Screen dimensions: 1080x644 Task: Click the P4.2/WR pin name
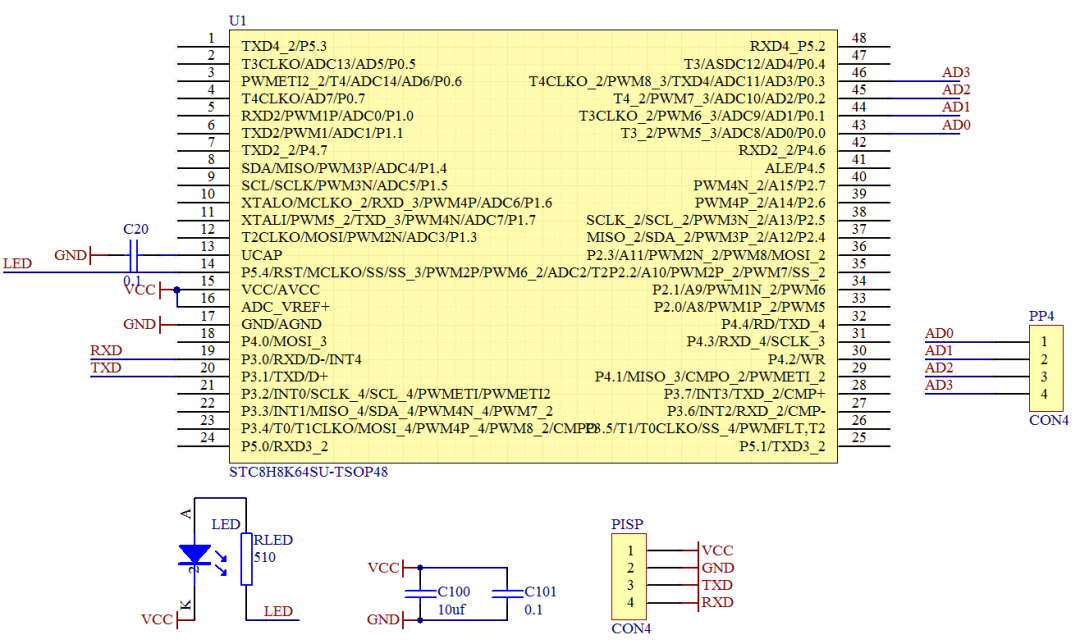[x=796, y=360]
